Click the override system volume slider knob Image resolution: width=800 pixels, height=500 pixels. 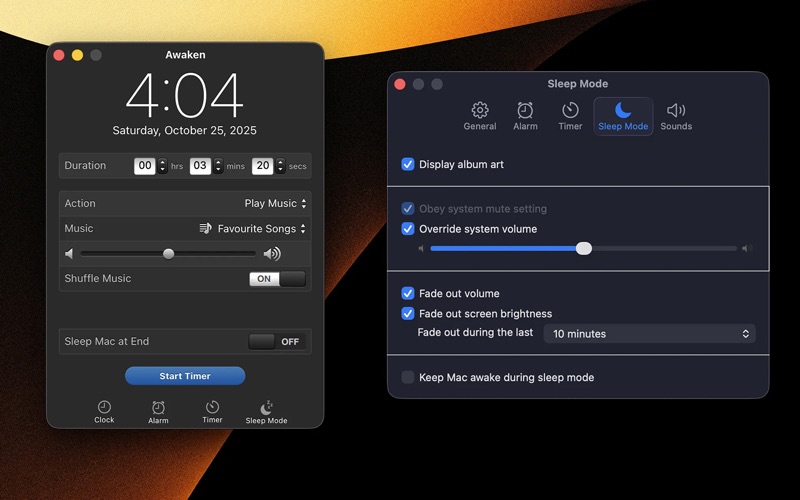pyautogui.click(x=584, y=248)
